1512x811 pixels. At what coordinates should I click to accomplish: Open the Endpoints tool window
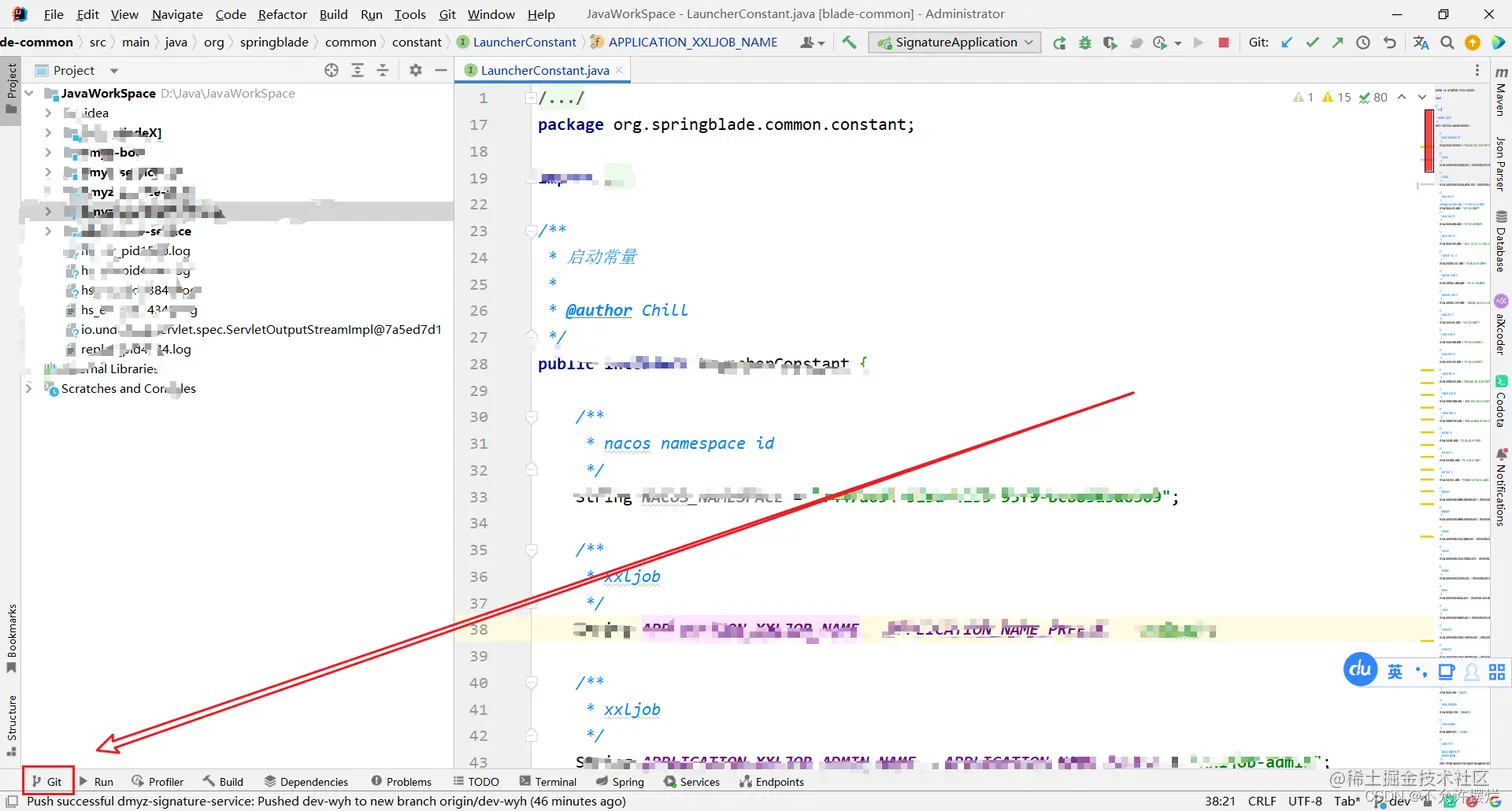pos(771,781)
